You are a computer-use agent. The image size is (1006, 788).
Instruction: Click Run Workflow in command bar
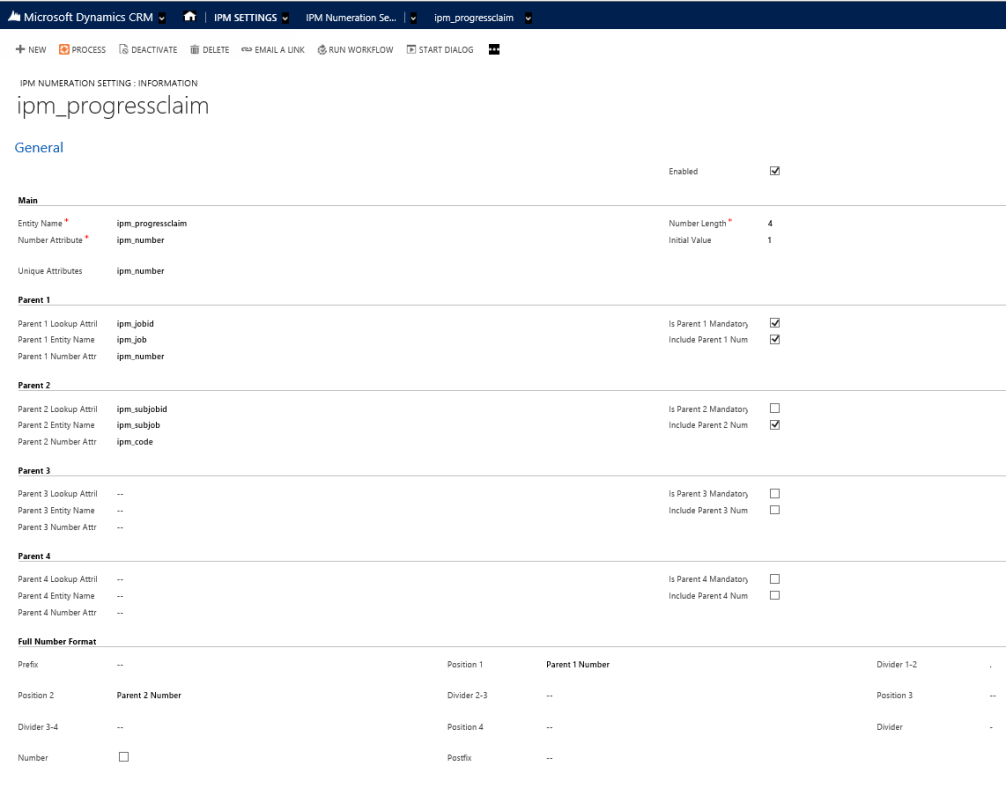pos(355,50)
